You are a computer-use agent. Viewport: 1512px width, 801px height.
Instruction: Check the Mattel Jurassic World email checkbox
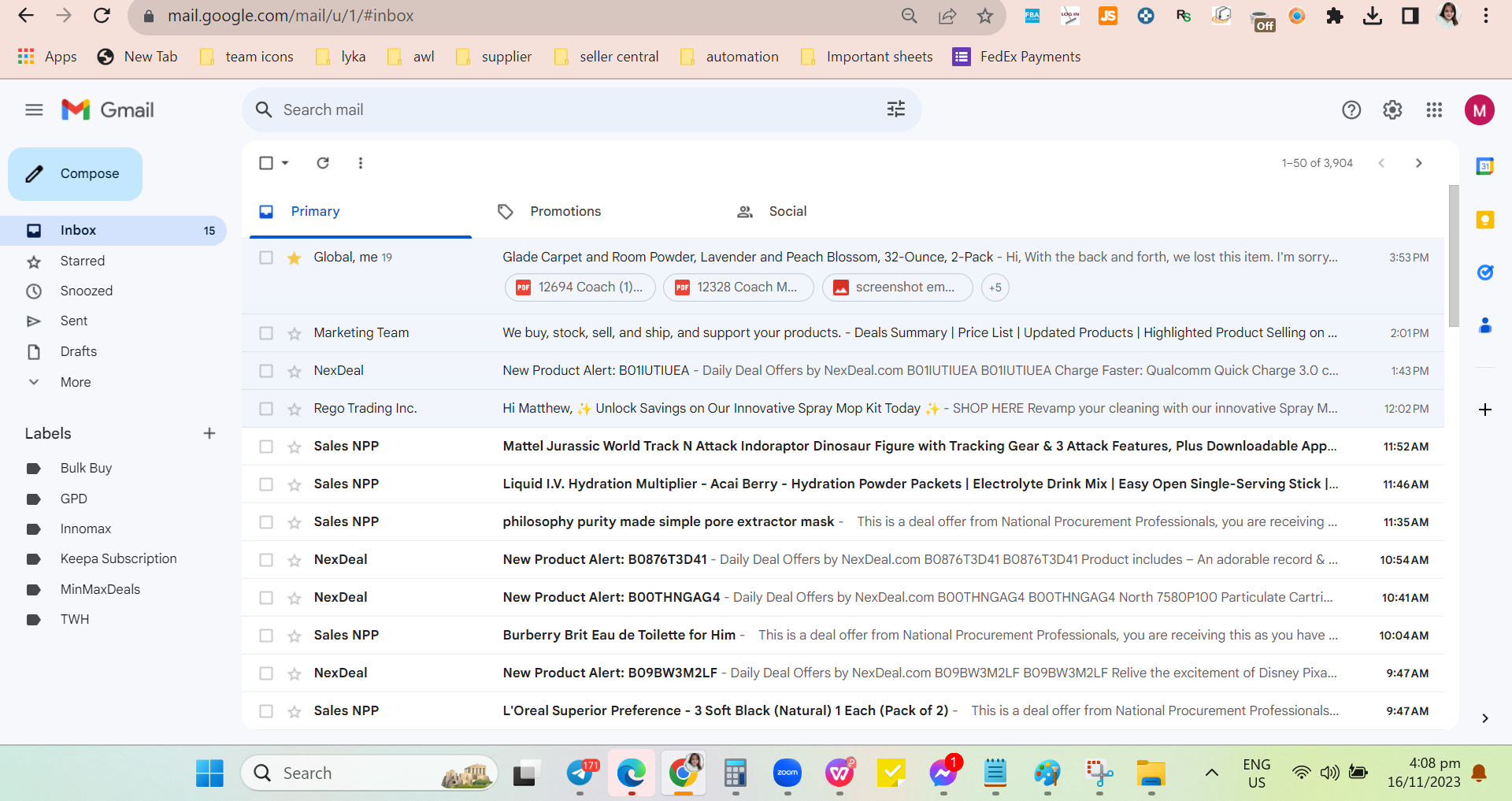(266, 447)
